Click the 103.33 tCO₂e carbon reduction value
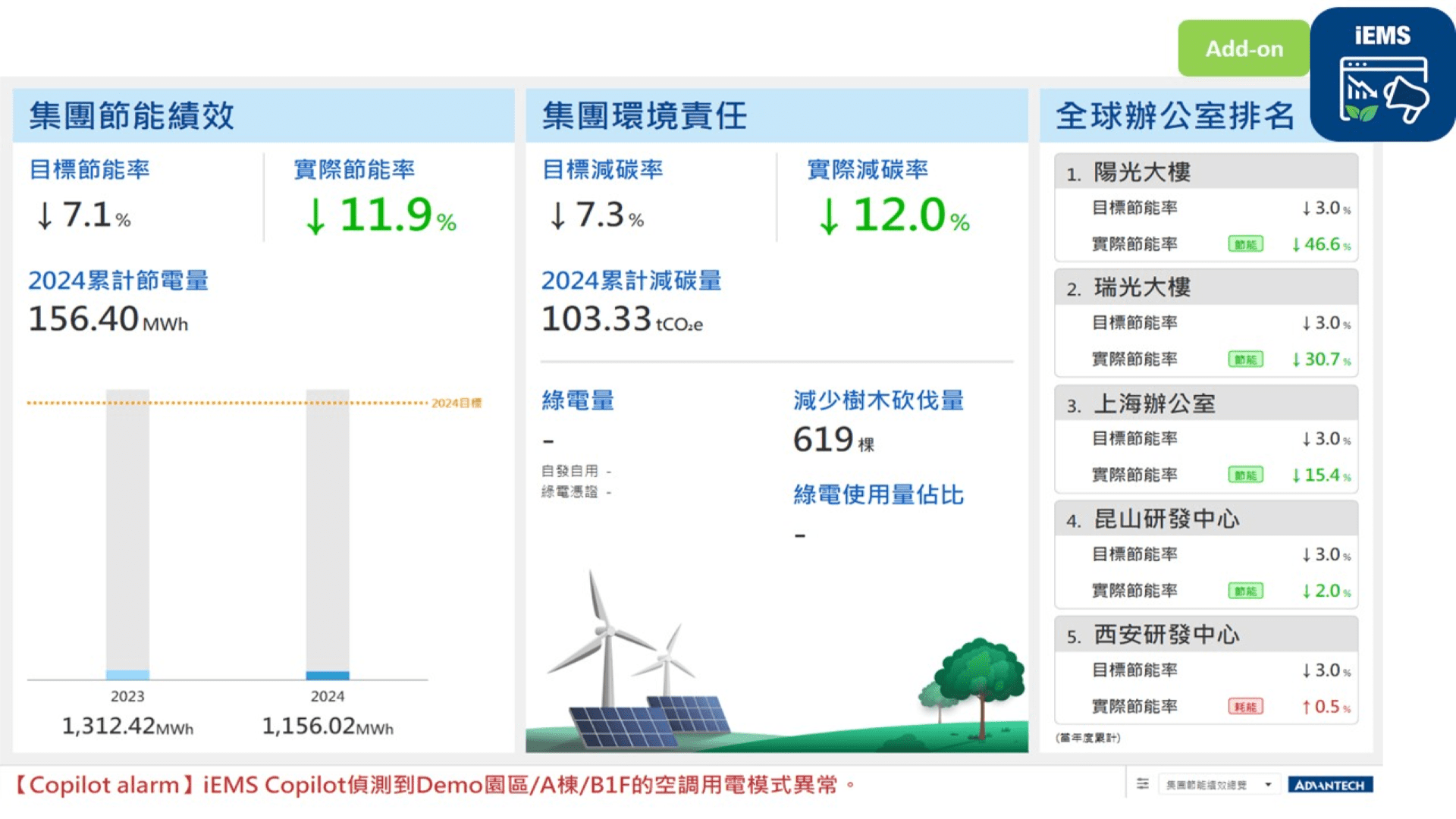 coord(623,319)
